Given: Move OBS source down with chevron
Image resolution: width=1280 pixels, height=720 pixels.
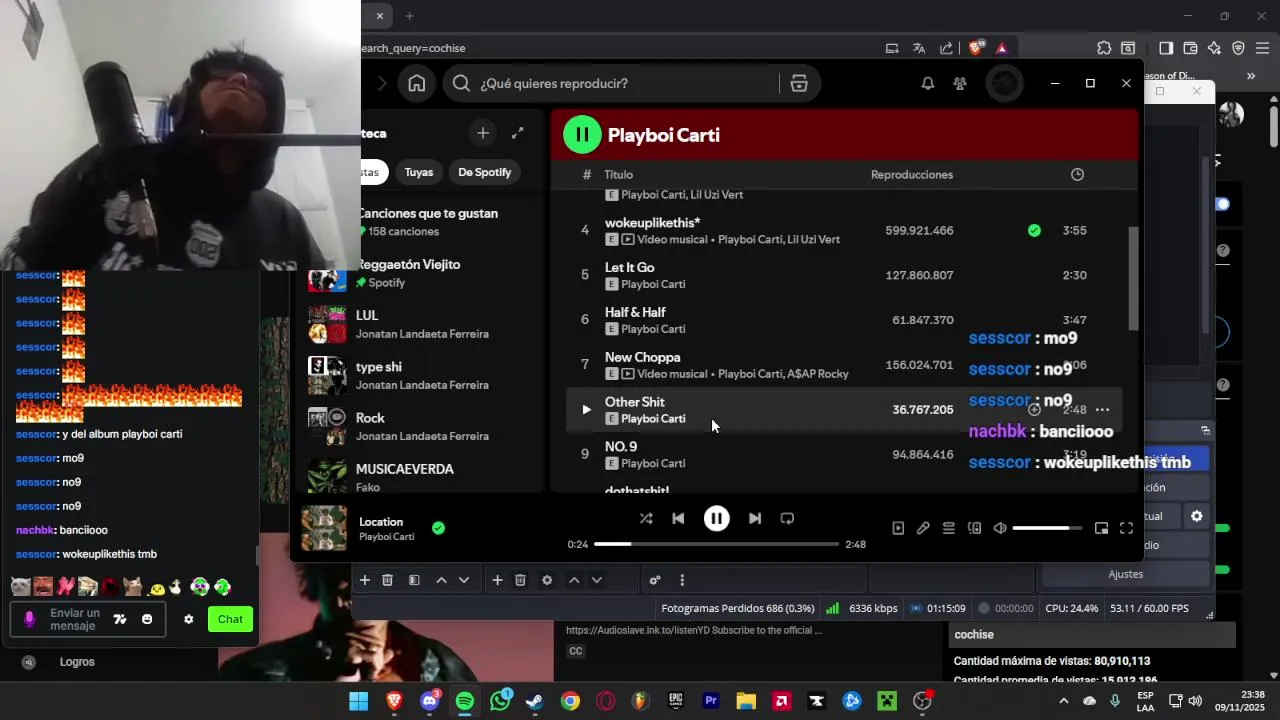Looking at the screenshot, I should pyautogui.click(x=597, y=580).
